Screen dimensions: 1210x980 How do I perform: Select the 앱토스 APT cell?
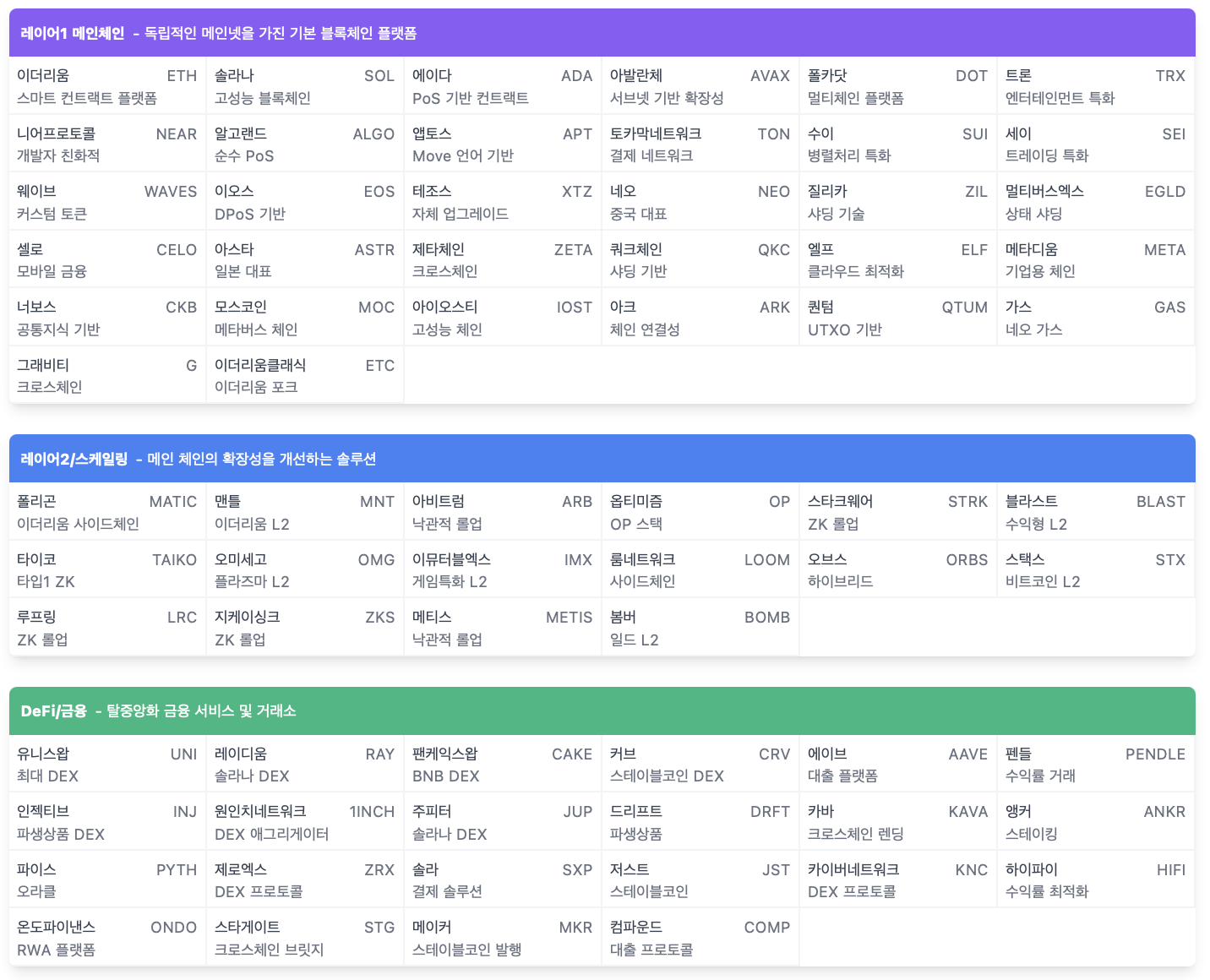(503, 144)
